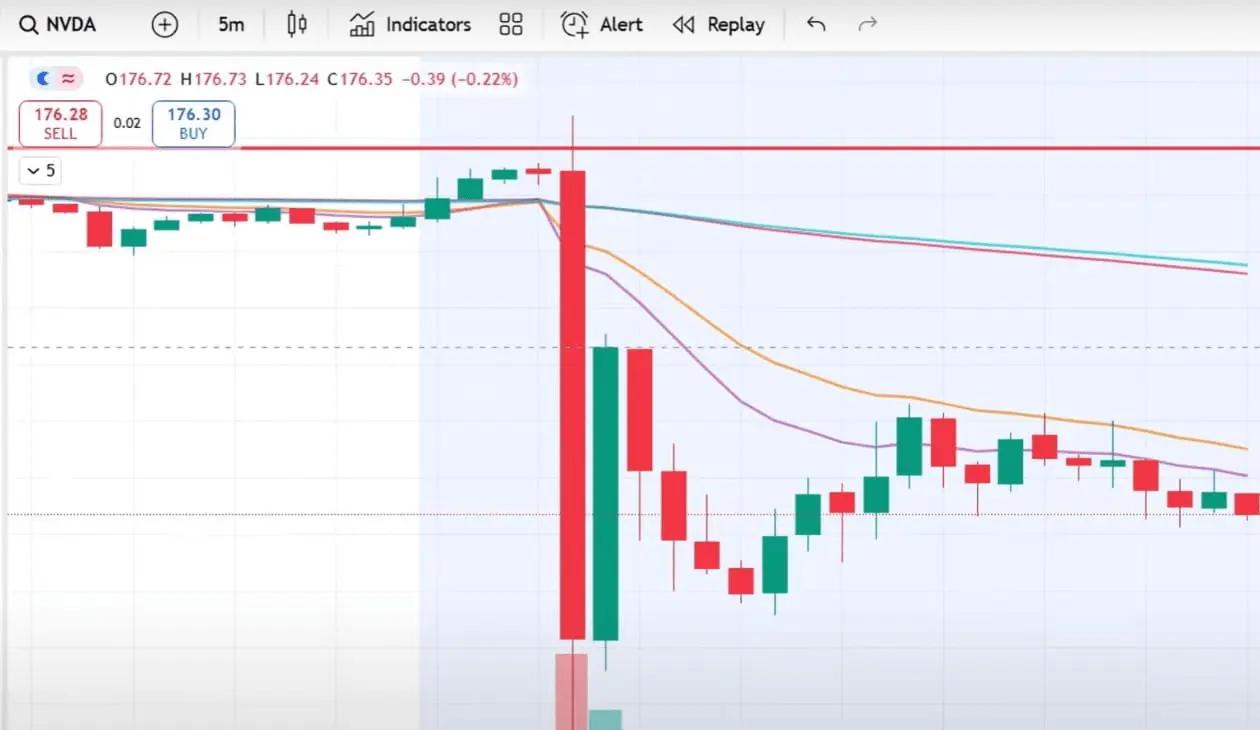
Task: Click the tall green recovery candle
Action: (x=606, y=493)
